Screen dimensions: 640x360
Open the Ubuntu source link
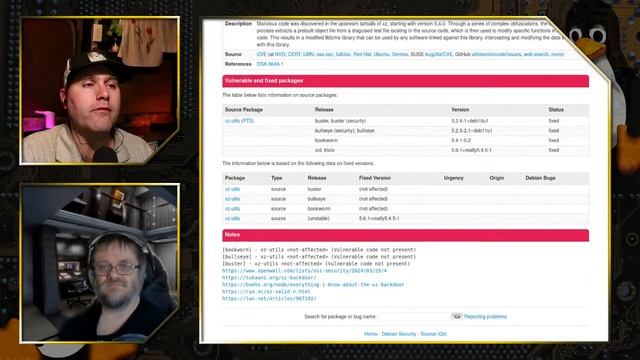click(x=381, y=54)
